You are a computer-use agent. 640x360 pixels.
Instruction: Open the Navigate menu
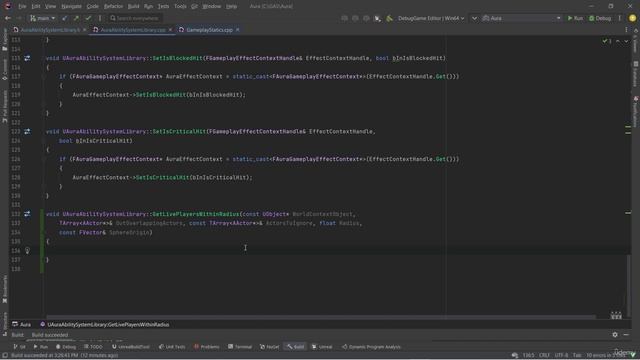point(71,6)
